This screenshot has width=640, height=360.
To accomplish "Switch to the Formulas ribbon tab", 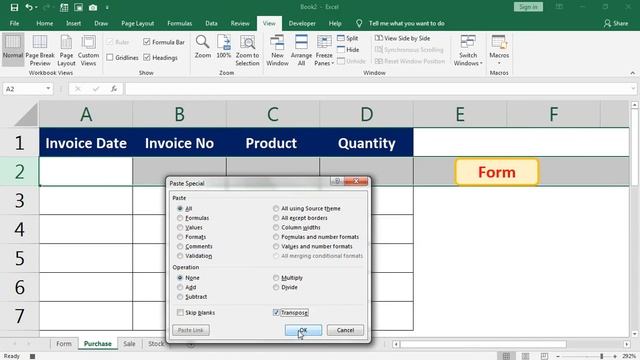I will [180, 23].
